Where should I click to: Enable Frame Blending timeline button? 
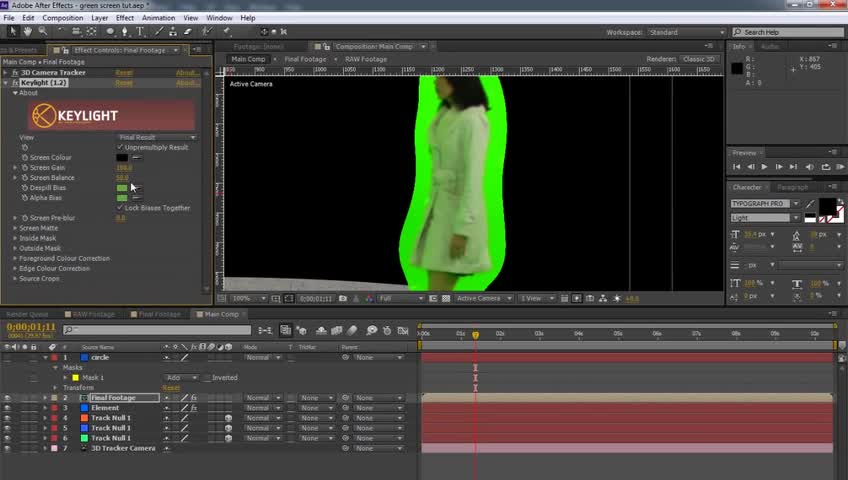pyautogui.click(x=336, y=330)
